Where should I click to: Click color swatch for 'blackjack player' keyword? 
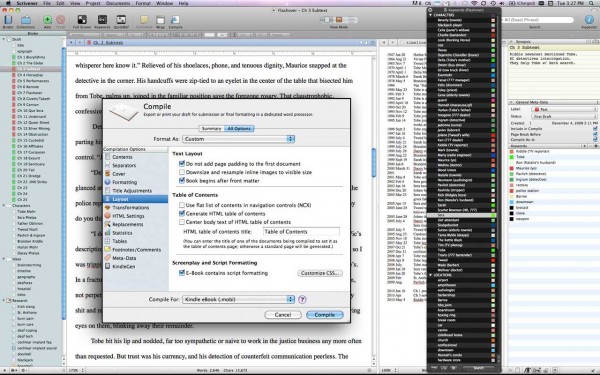(493, 25)
